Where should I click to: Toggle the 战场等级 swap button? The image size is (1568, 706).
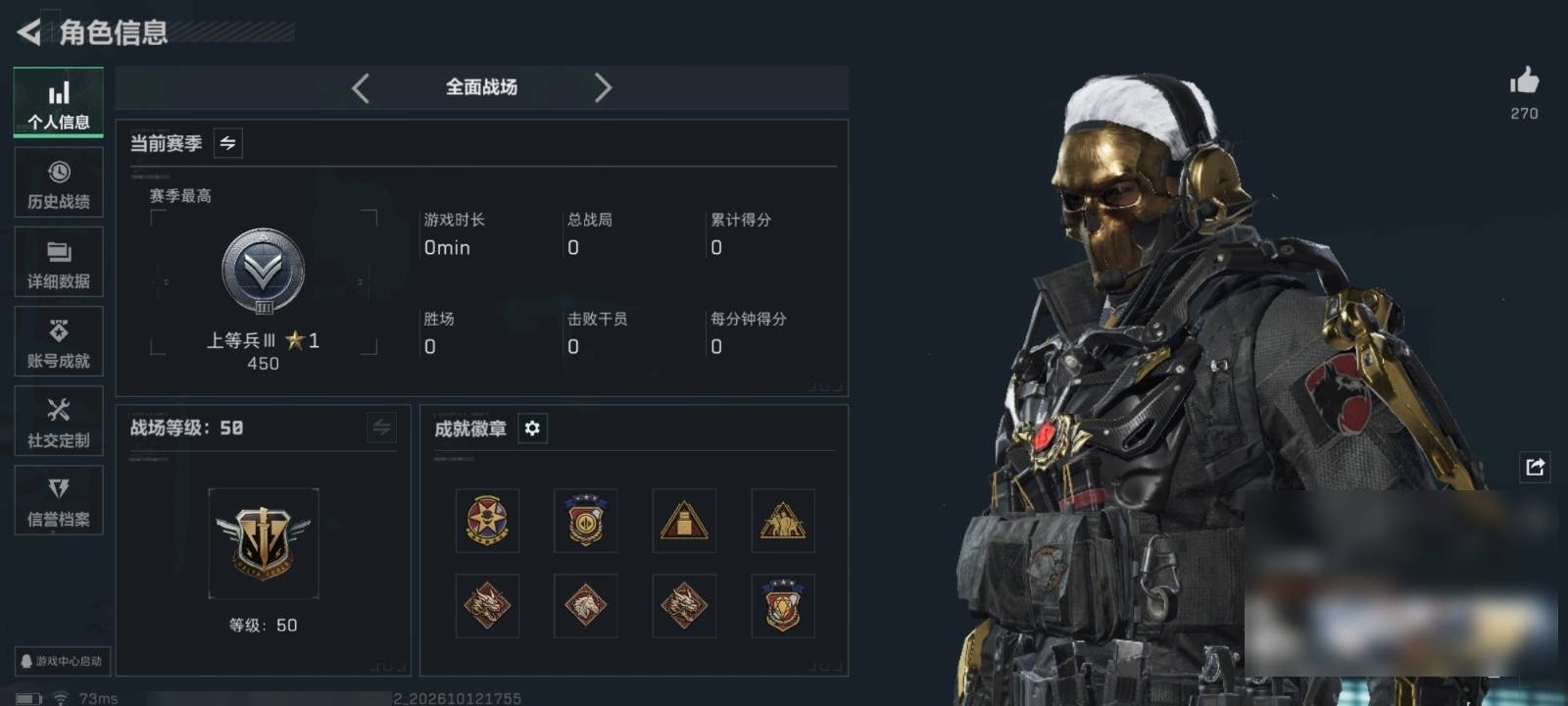381,428
